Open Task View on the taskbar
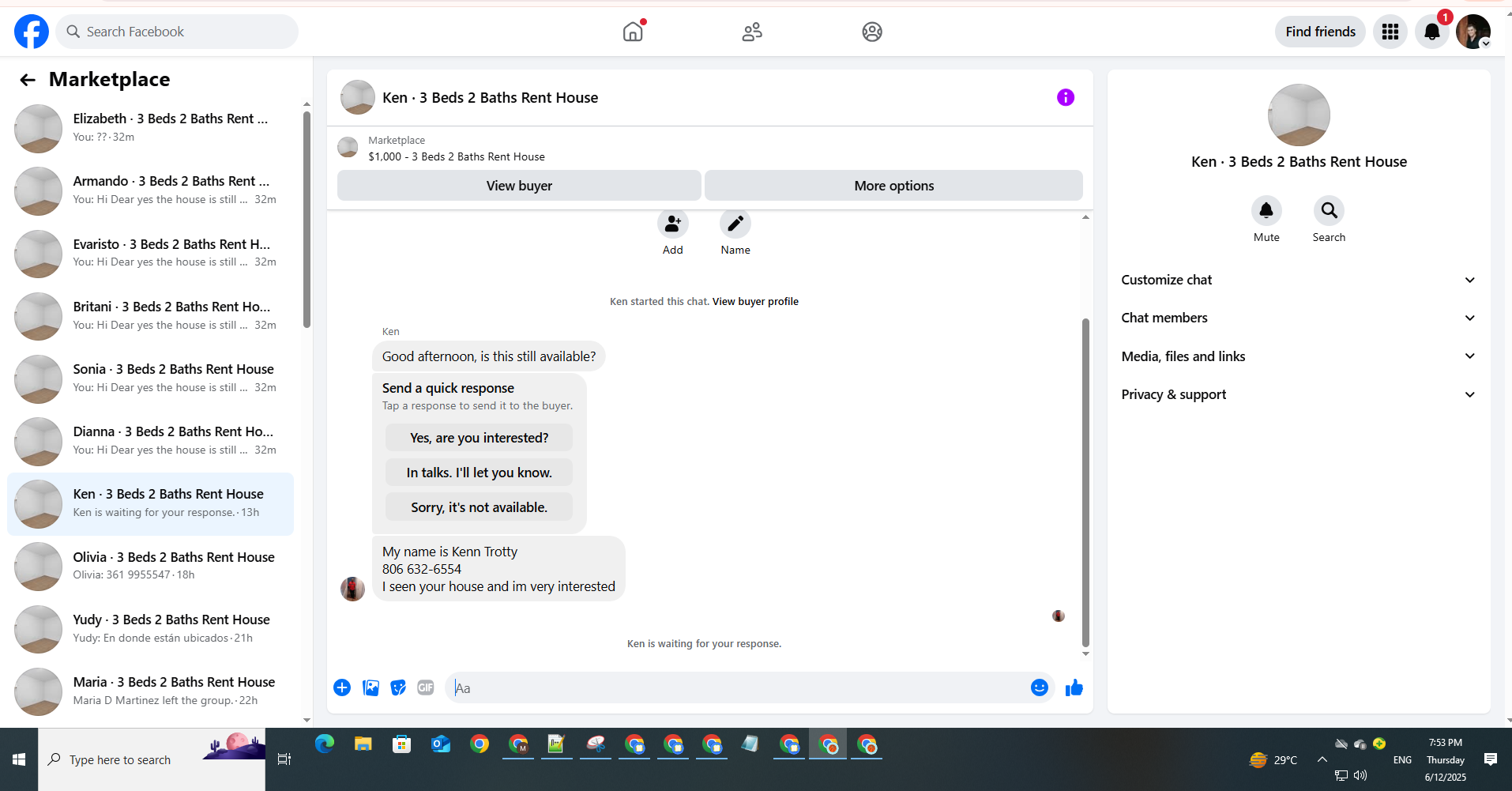The width and height of the screenshot is (1512, 791). 284,759
